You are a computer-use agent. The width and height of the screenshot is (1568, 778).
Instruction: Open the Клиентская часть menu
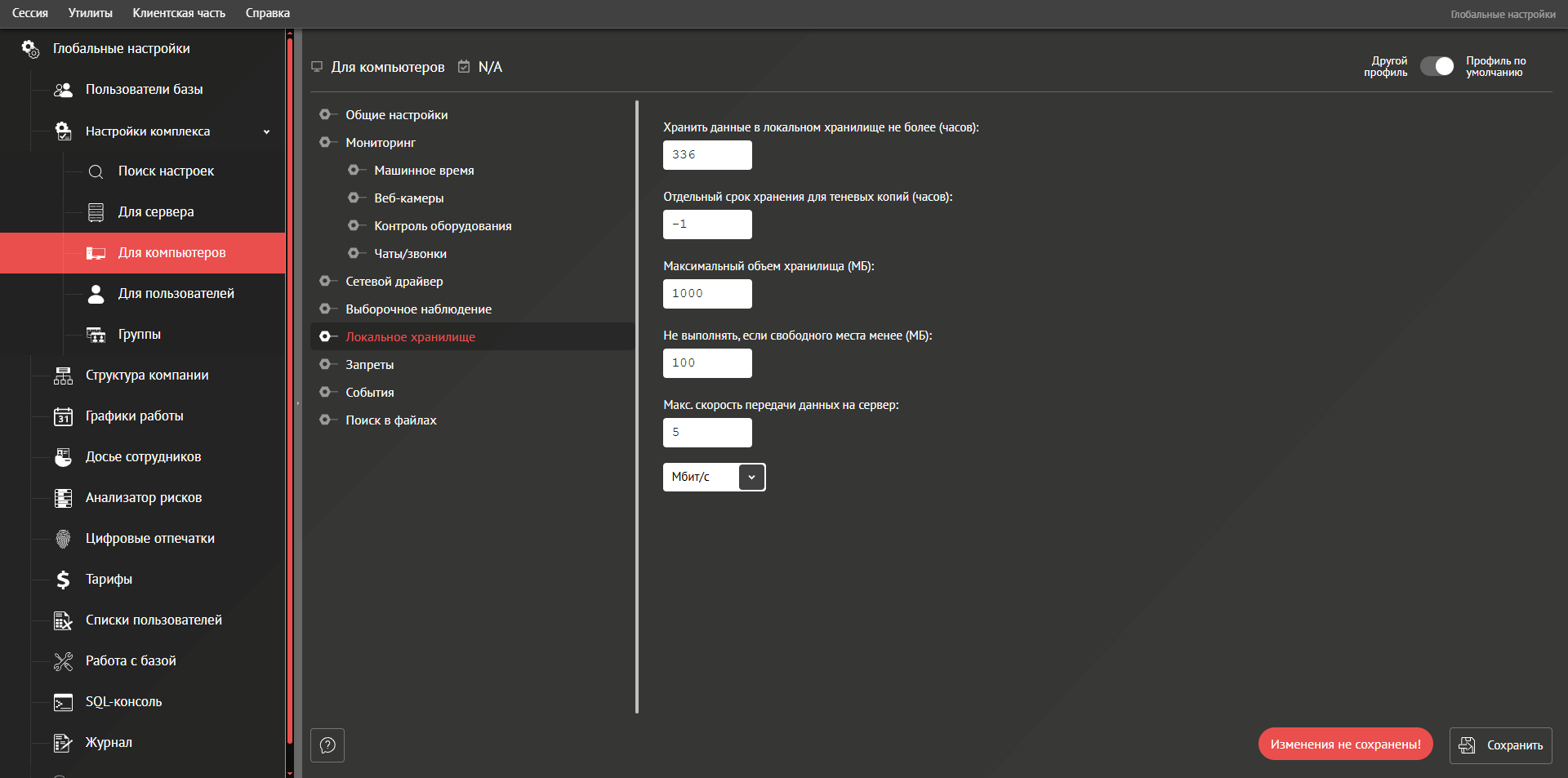[x=179, y=13]
